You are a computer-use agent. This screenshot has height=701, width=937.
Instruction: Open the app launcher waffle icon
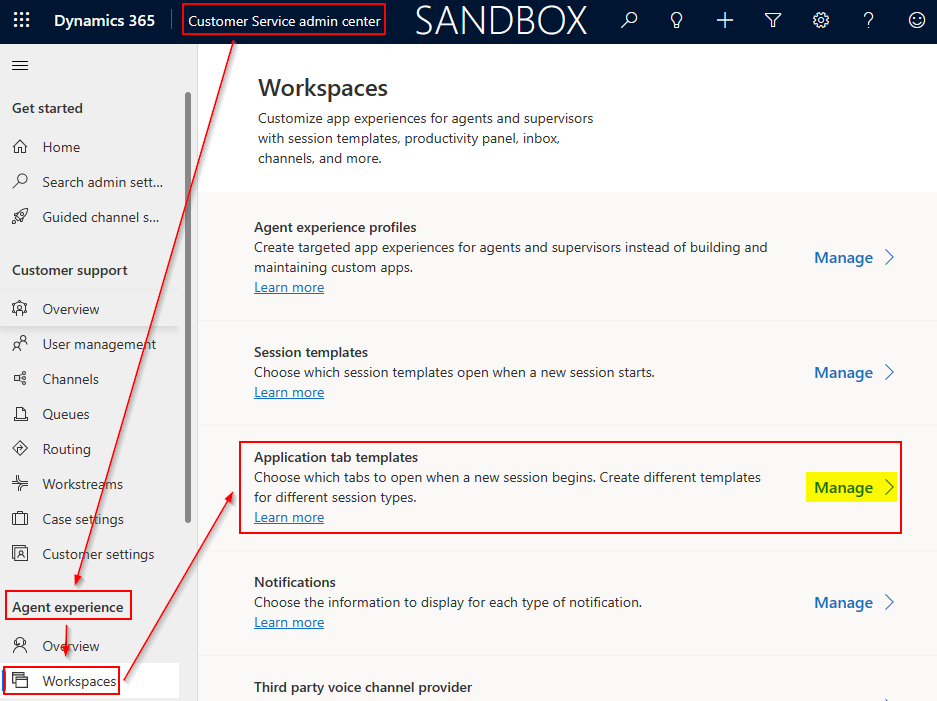(21, 20)
